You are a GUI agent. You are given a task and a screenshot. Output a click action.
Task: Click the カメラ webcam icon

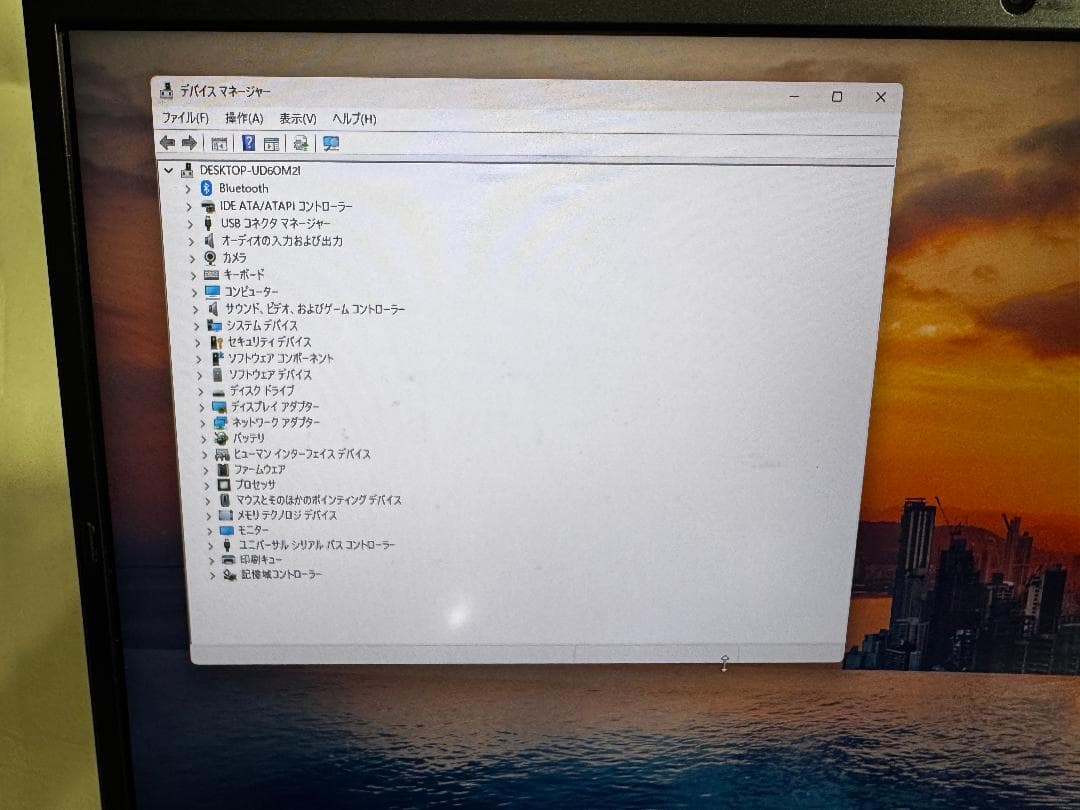[x=210, y=257]
